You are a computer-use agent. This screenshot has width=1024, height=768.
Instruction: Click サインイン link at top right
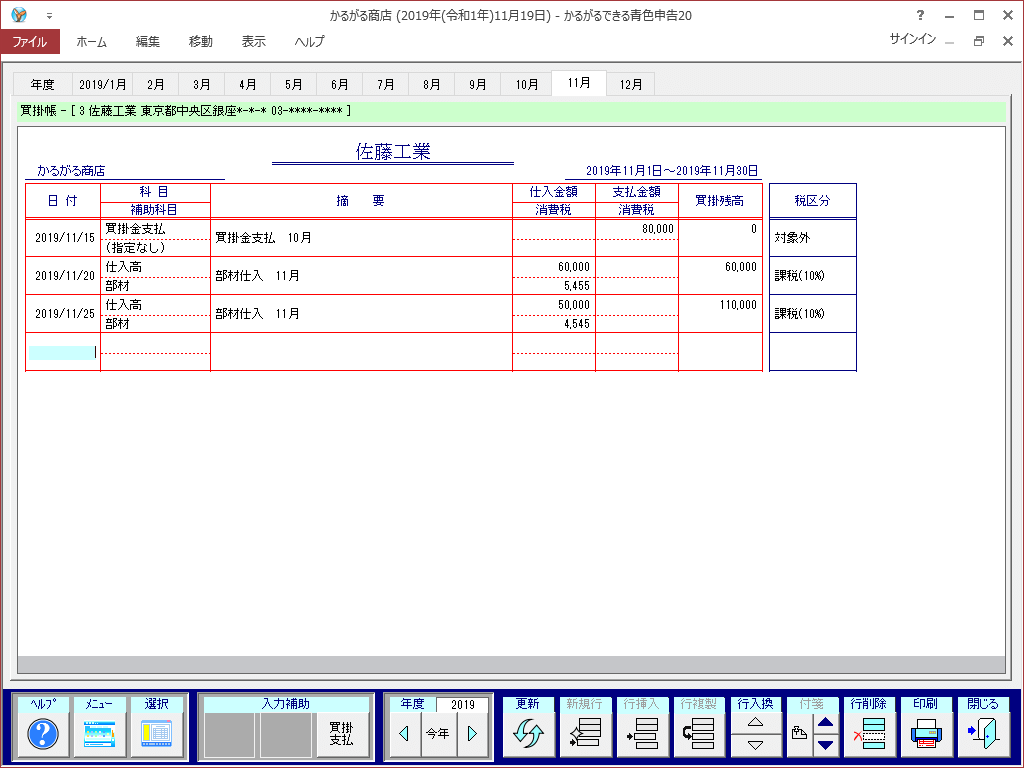[x=912, y=39]
